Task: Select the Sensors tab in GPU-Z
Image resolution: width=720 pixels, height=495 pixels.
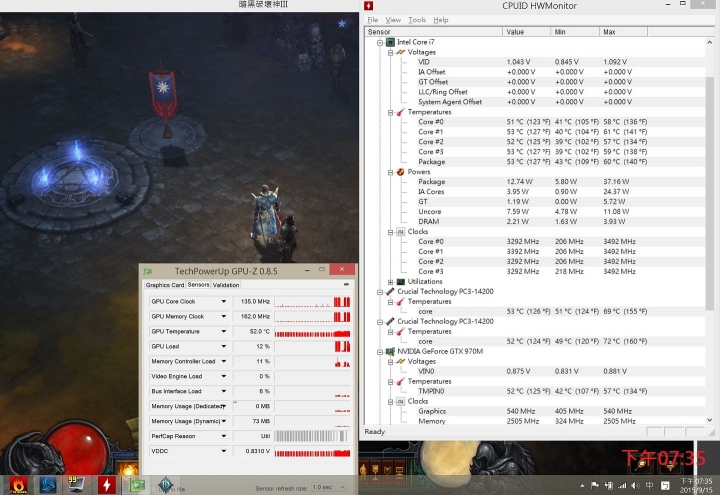Action: (x=198, y=284)
